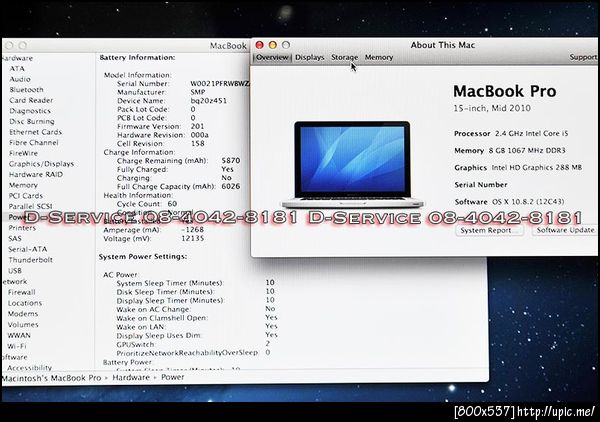Select Thunderbolt in the sidebar
The image size is (600, 422).
tap(31, 260)
